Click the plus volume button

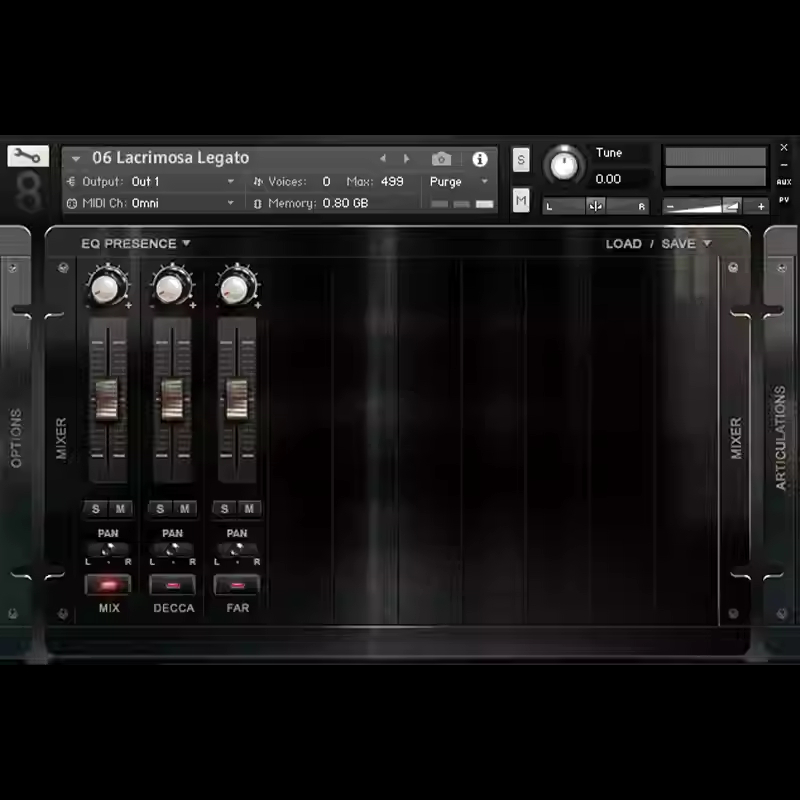pyautogui.click(x=761, y=207)
